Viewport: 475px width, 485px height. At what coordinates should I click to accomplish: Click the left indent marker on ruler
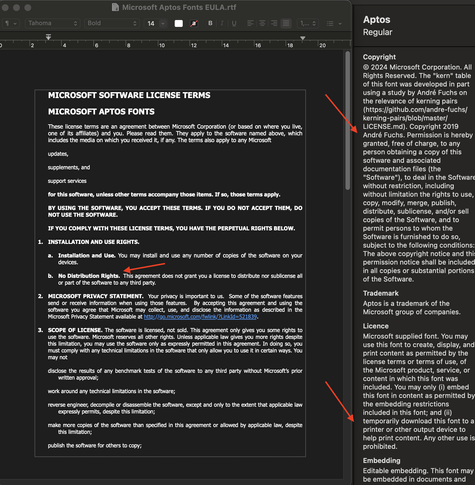click(x=48, y=37)
